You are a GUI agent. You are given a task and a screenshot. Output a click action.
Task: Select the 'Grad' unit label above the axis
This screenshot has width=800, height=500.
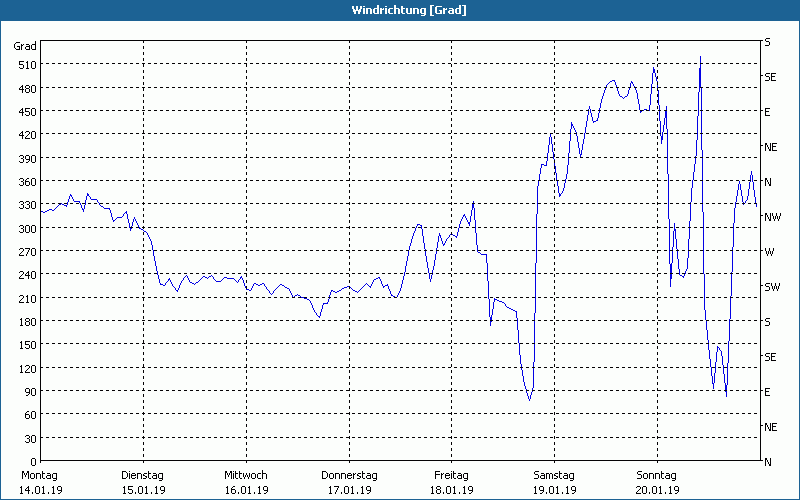[25, 46]
